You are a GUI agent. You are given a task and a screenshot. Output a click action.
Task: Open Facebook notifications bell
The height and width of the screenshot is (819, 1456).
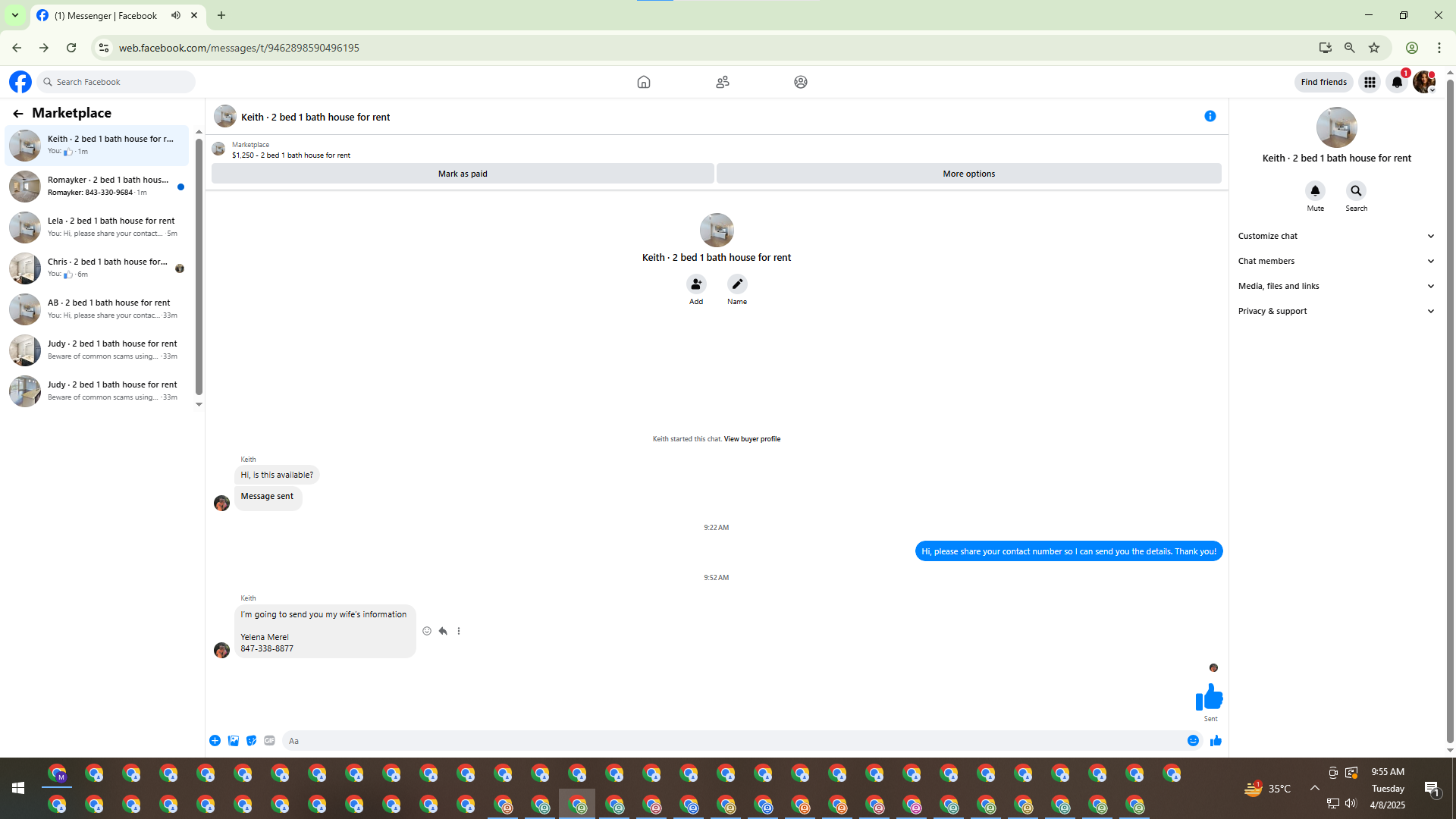(x=1396, y=82)
